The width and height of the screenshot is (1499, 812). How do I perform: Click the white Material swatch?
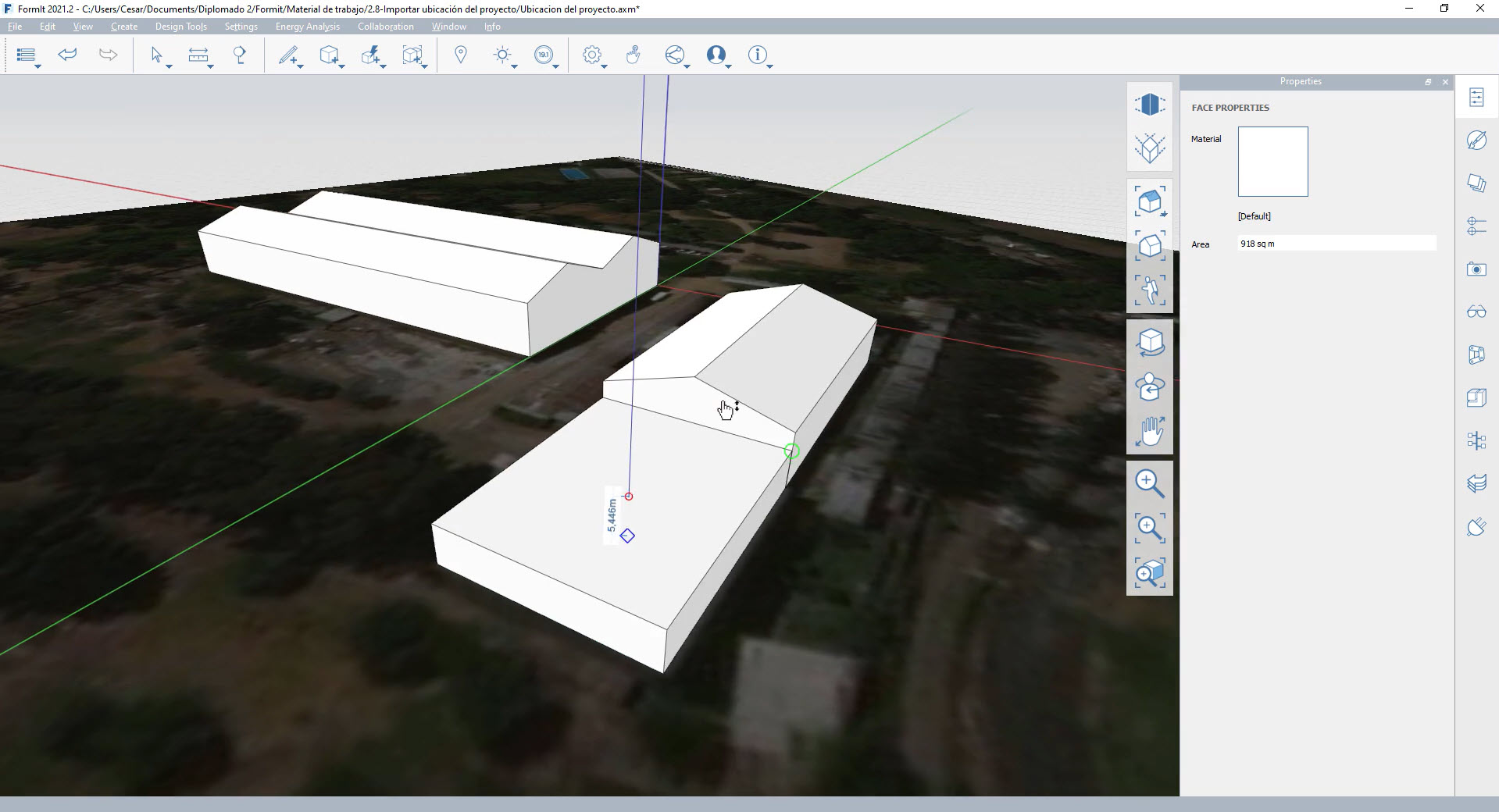[x=1272, y=162]
